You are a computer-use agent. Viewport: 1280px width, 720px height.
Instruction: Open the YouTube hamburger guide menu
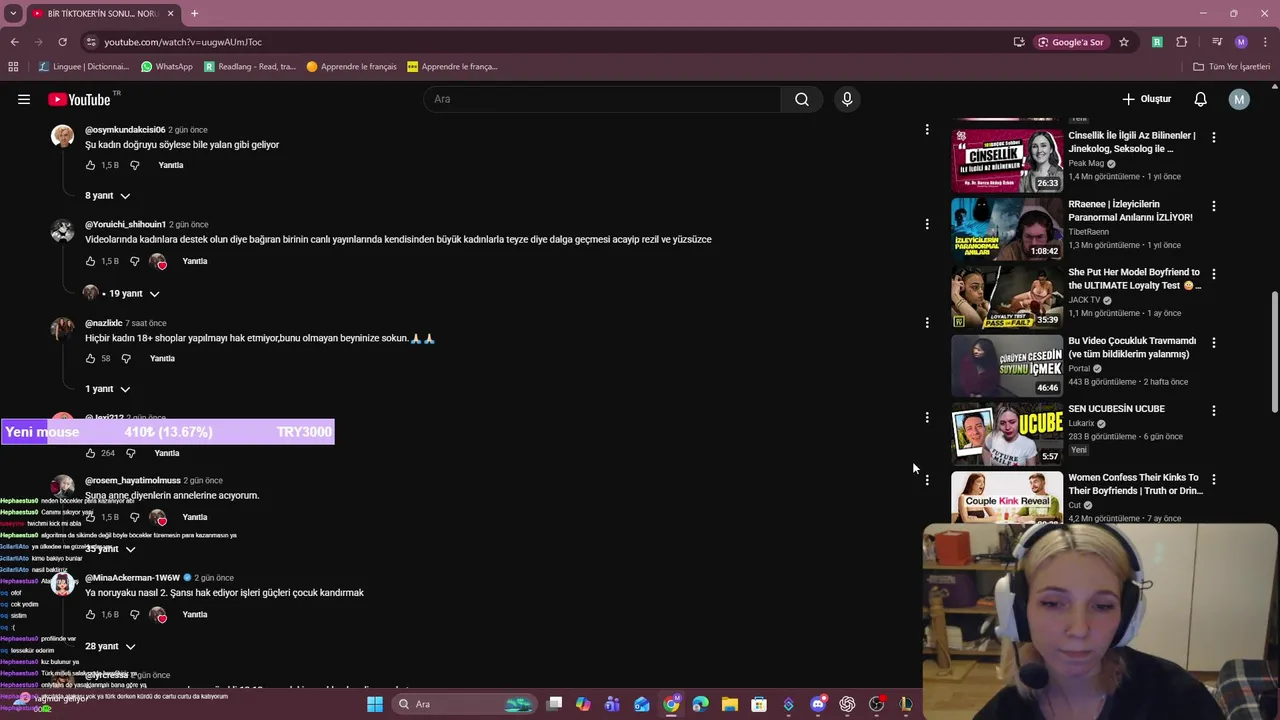[24, 99]
